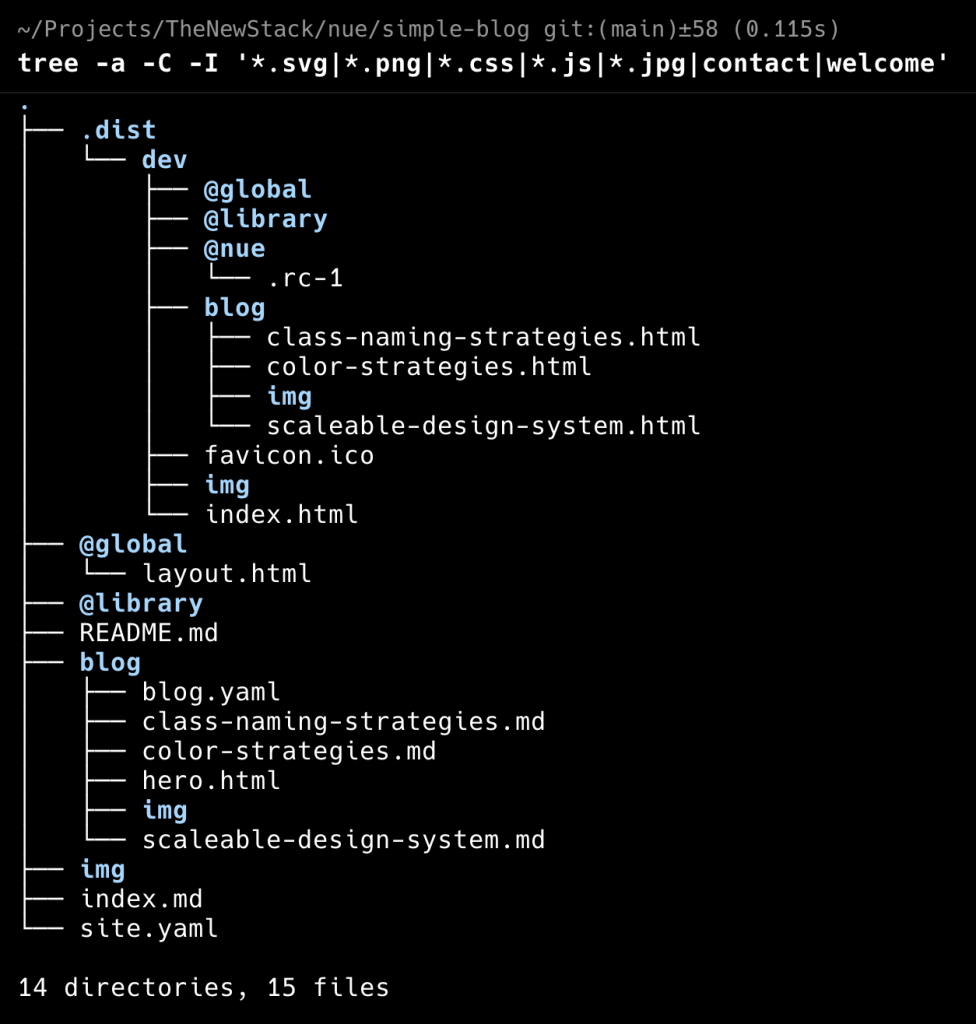
Task: Click the 14 directories, 15 files summary
Action: 203,987
